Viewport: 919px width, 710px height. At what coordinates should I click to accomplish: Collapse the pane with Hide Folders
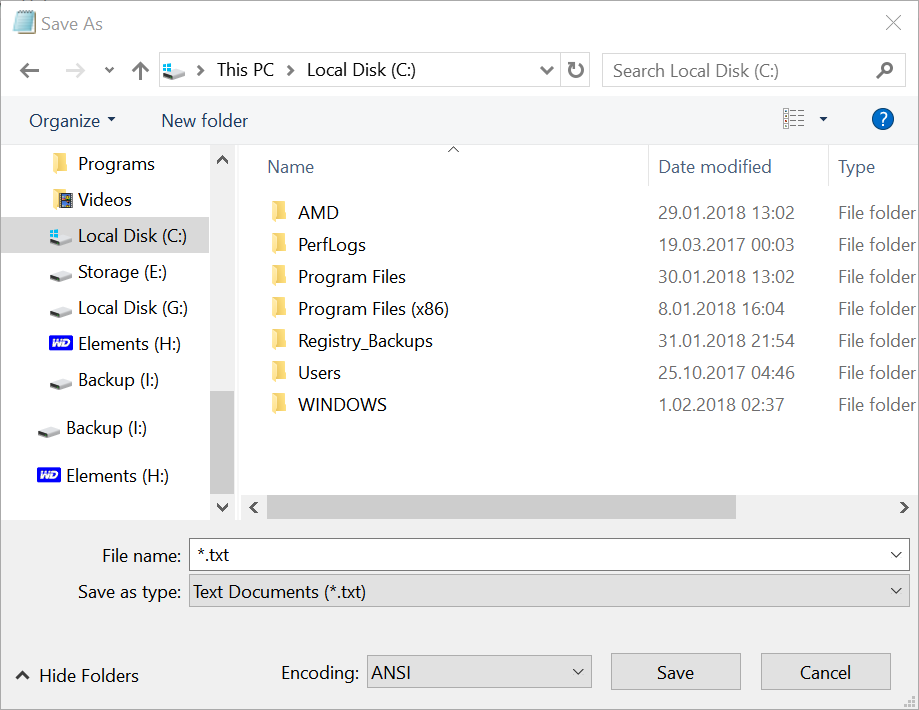(x=77, y=676)
